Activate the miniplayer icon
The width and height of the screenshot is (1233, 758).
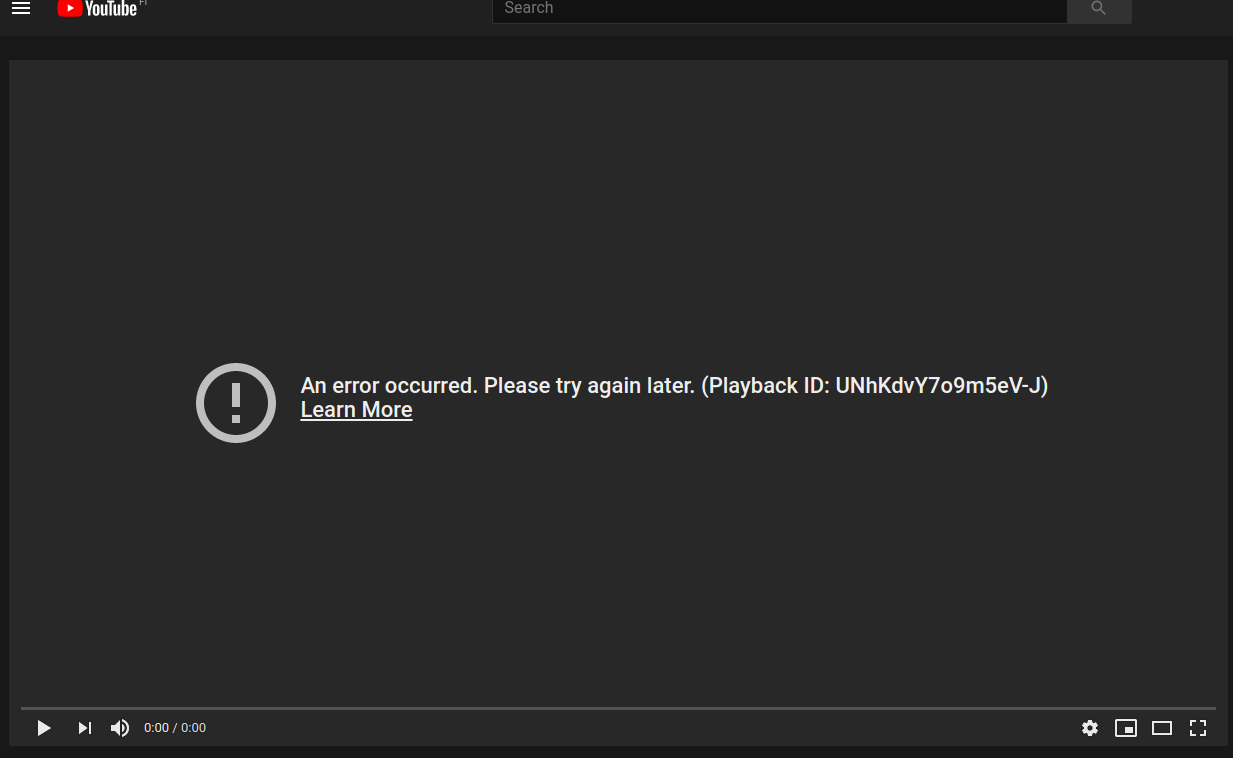tap(1126, 728)
